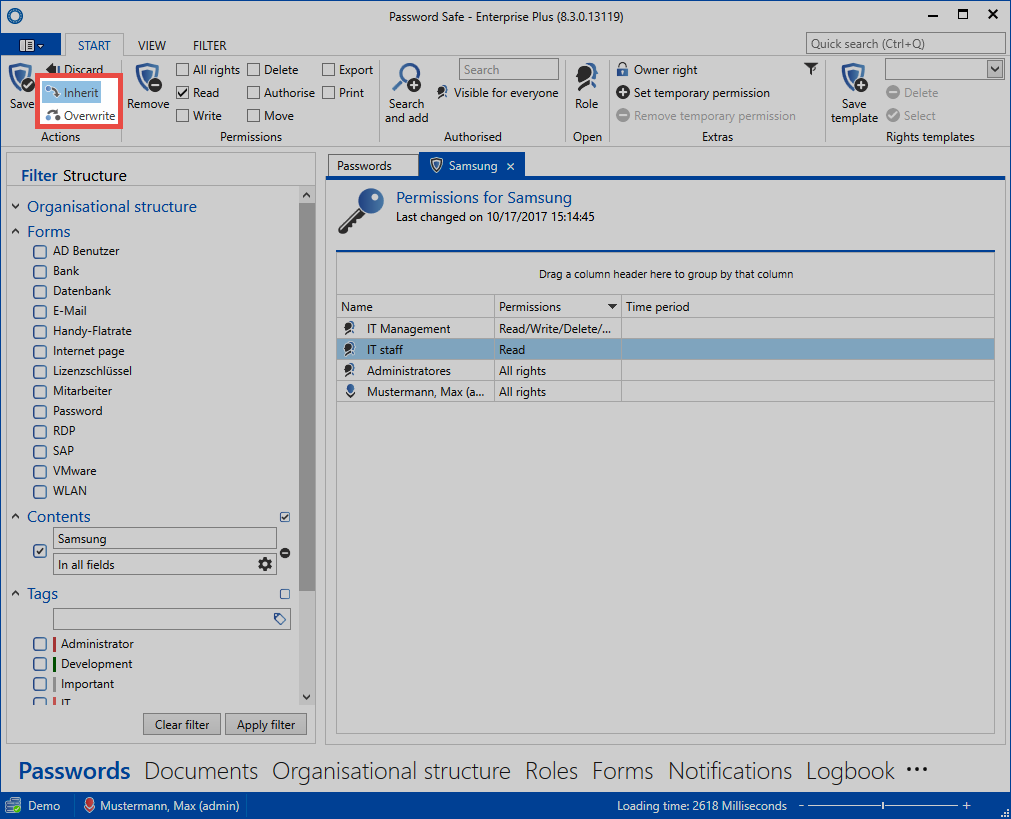Viewport: 1011px width, 819px height.
Task: Click Delete in Rights templates
Action: (912, 93)
